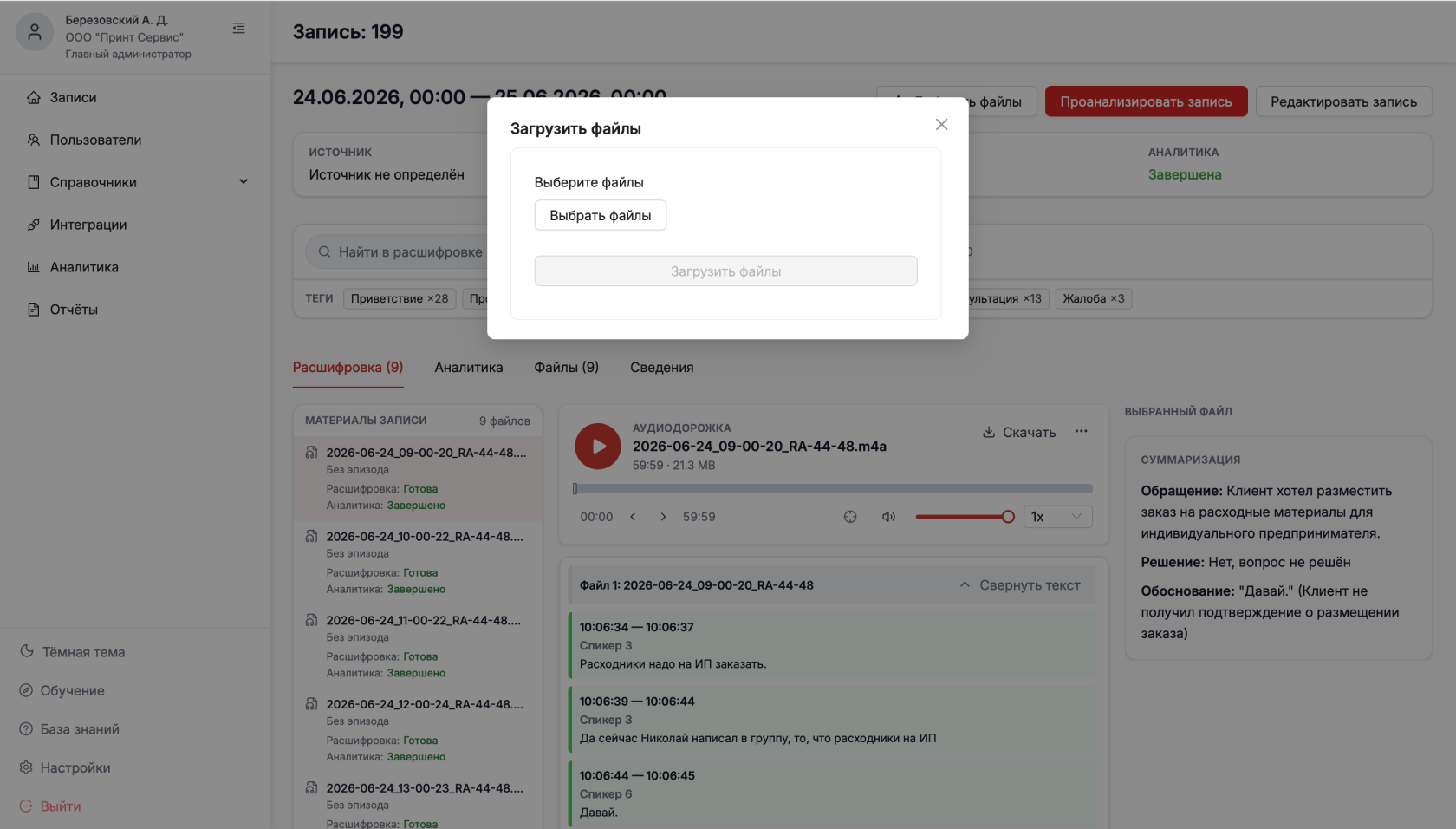The image size is (1456, 829).
Task: Download the audio file via Скачать
Action: (x=1019, y=432)
